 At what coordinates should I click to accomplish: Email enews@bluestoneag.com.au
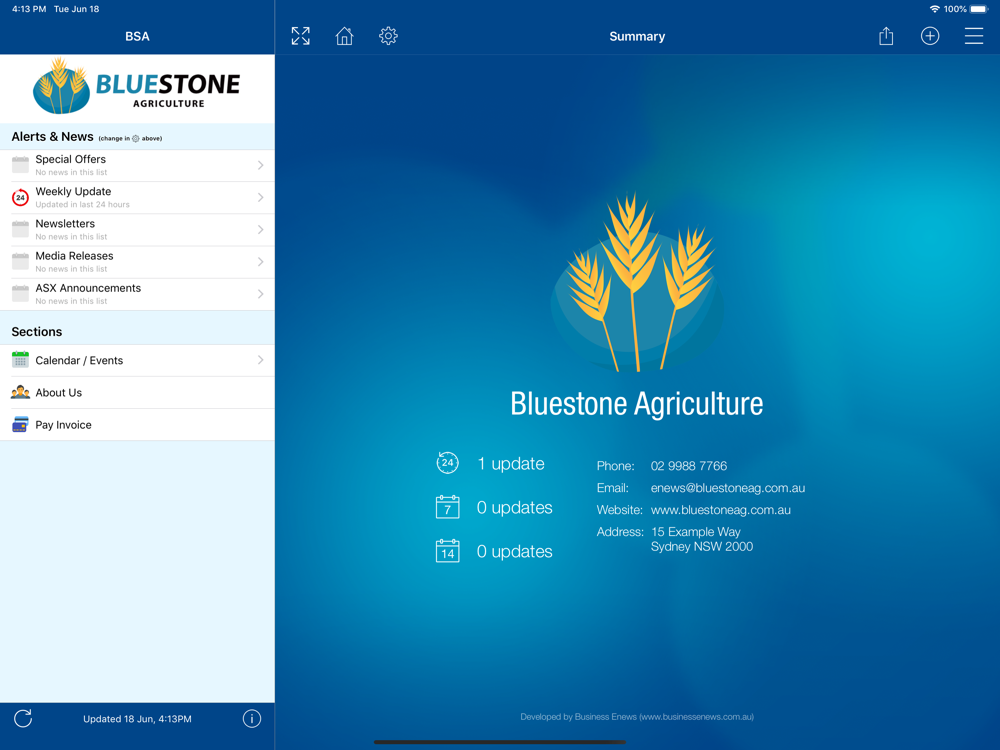[728, 488]
